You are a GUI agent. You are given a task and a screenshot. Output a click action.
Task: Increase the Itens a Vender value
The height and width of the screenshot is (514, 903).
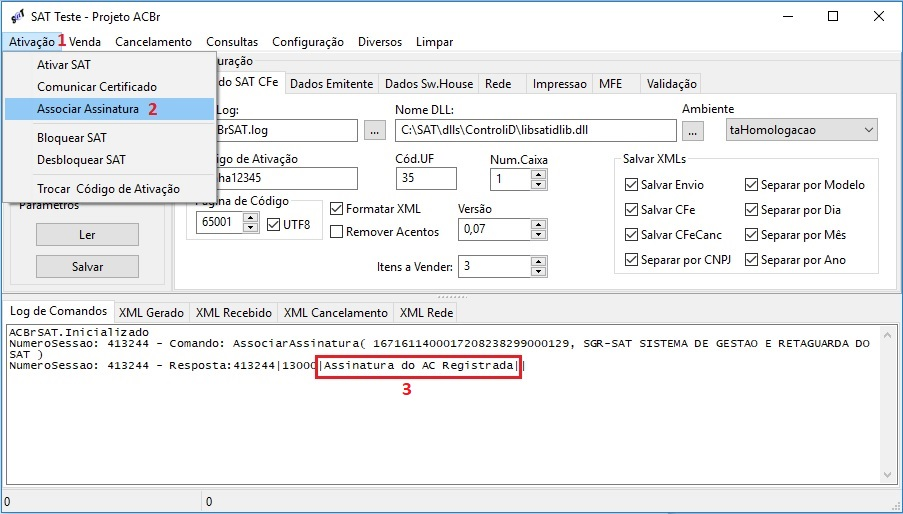click(x=538, y=262)
